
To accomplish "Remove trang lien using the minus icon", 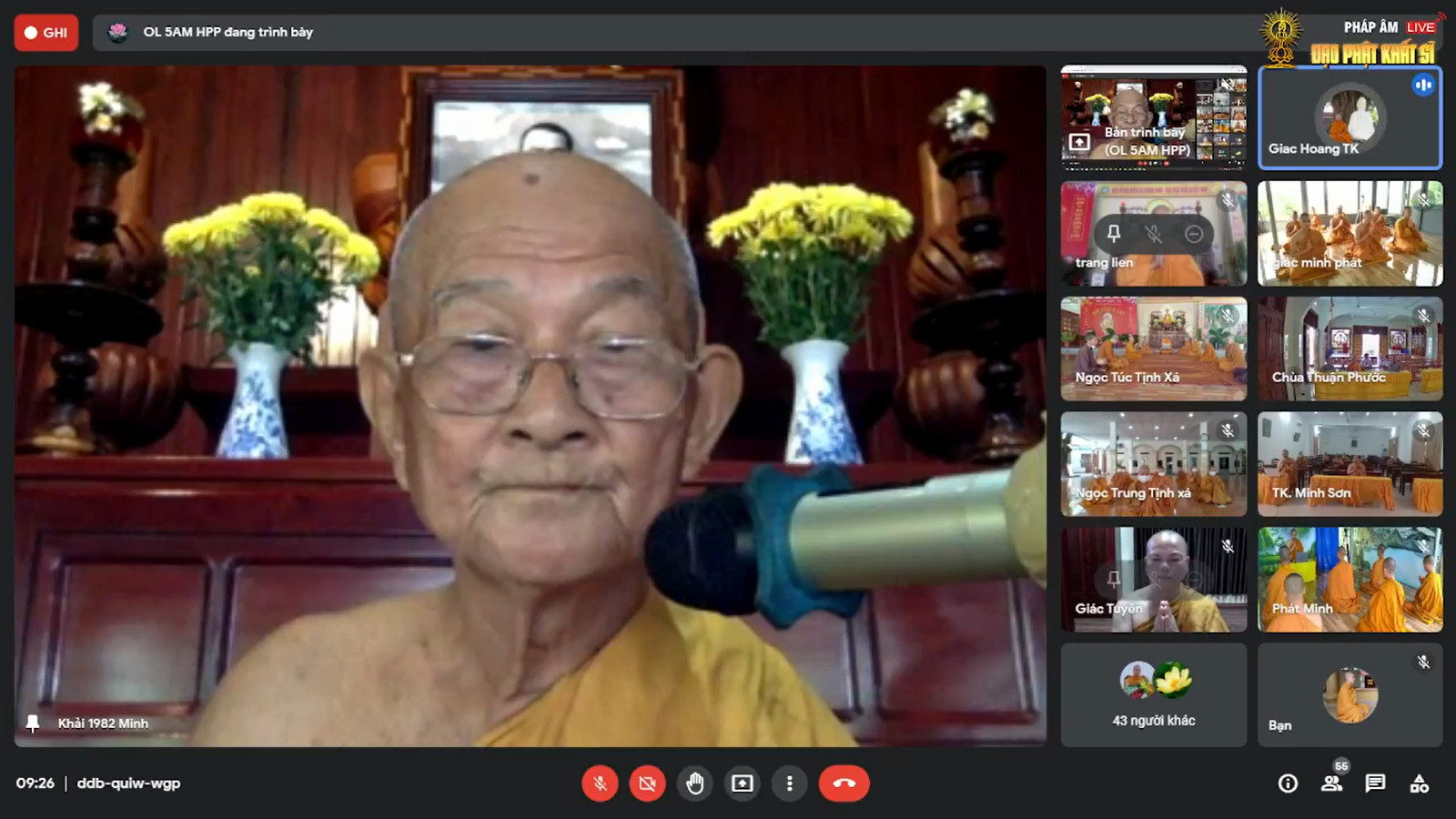I will coord(1194,234).
